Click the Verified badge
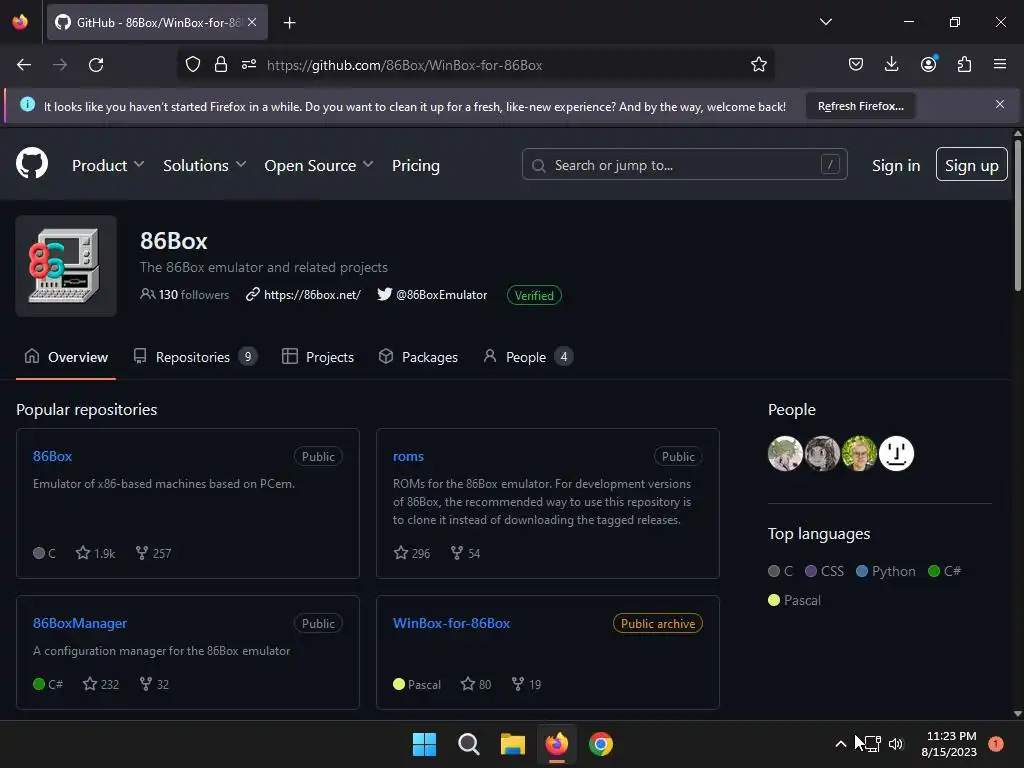Screen dimensions: 1024x768 534,295
